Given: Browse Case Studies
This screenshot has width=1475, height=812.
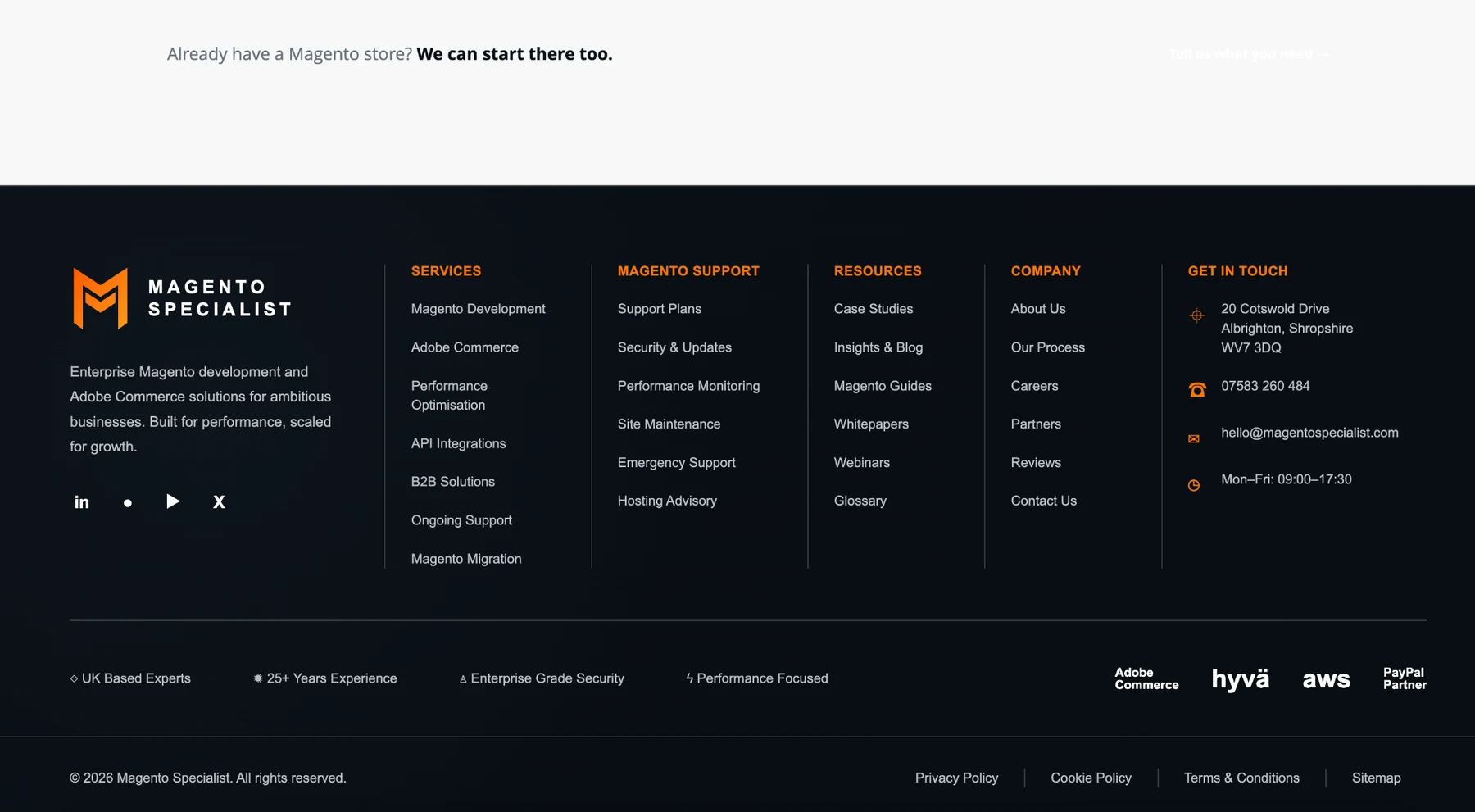Looking at the screenshot, I should [874, 309].
